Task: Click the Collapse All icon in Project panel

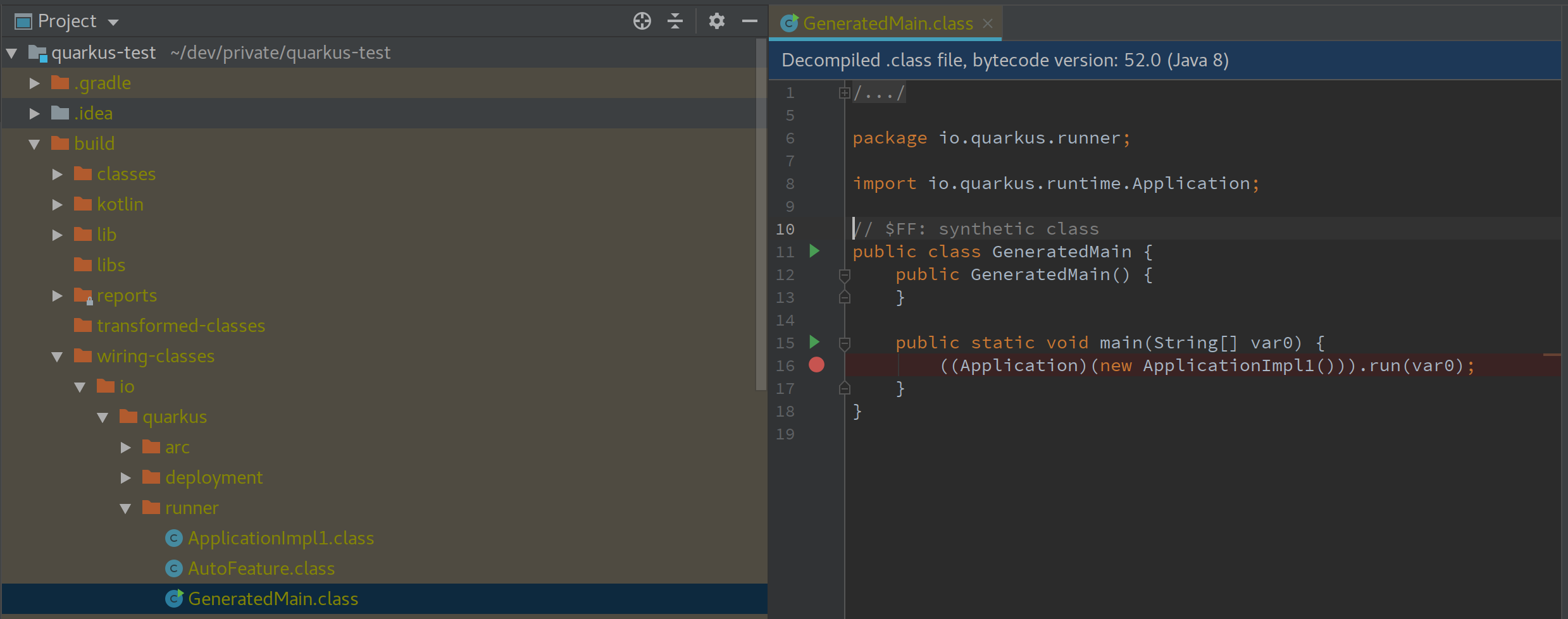Action: click(x=675, y=21)
